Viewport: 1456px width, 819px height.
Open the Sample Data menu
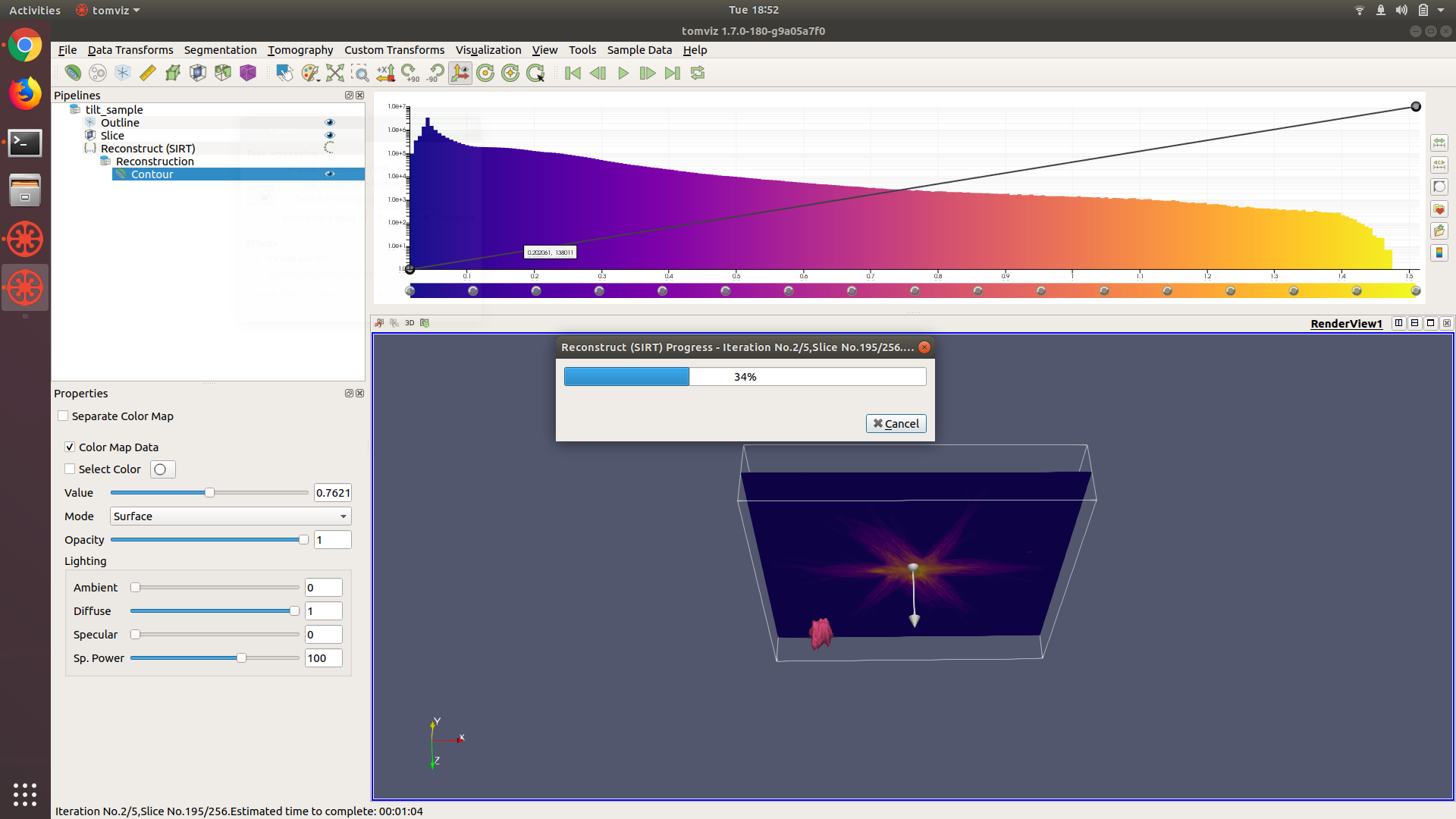(x=639, y=50)
